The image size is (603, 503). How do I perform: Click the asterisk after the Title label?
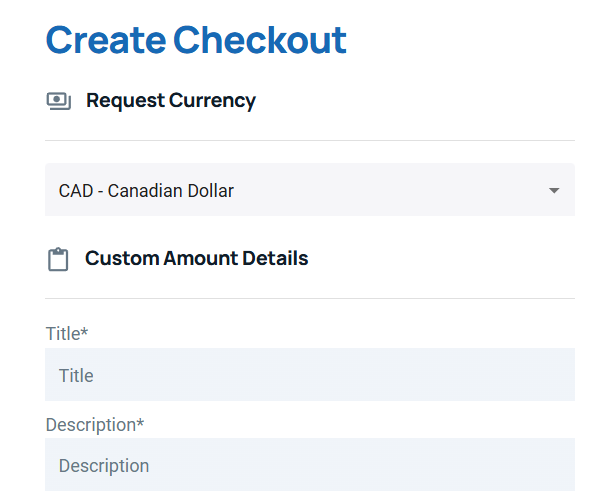84,331
